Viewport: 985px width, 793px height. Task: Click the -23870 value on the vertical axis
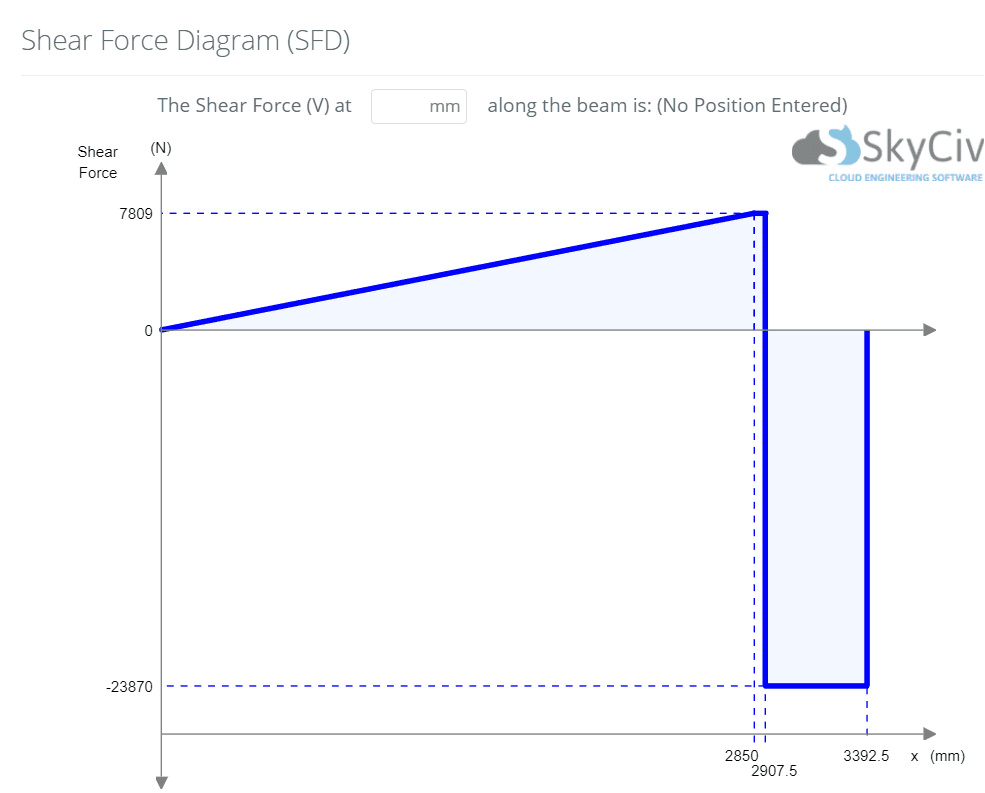pos(129,687)
